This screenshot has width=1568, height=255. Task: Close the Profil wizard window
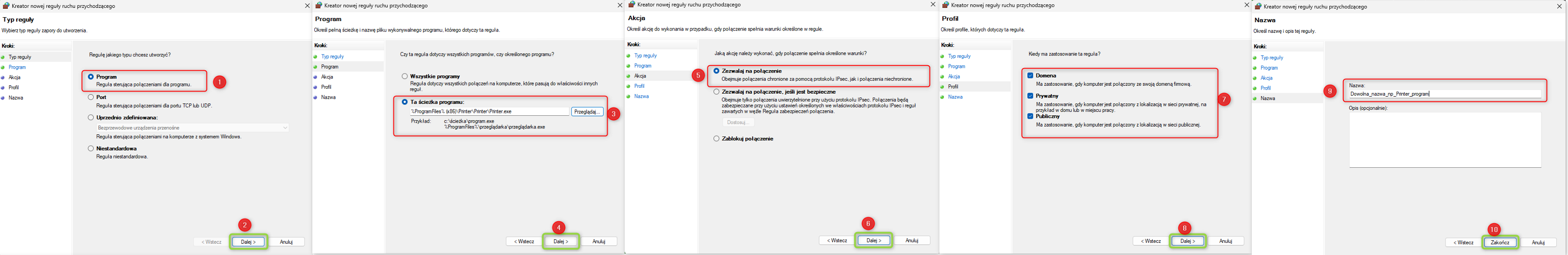(1247, 5)
